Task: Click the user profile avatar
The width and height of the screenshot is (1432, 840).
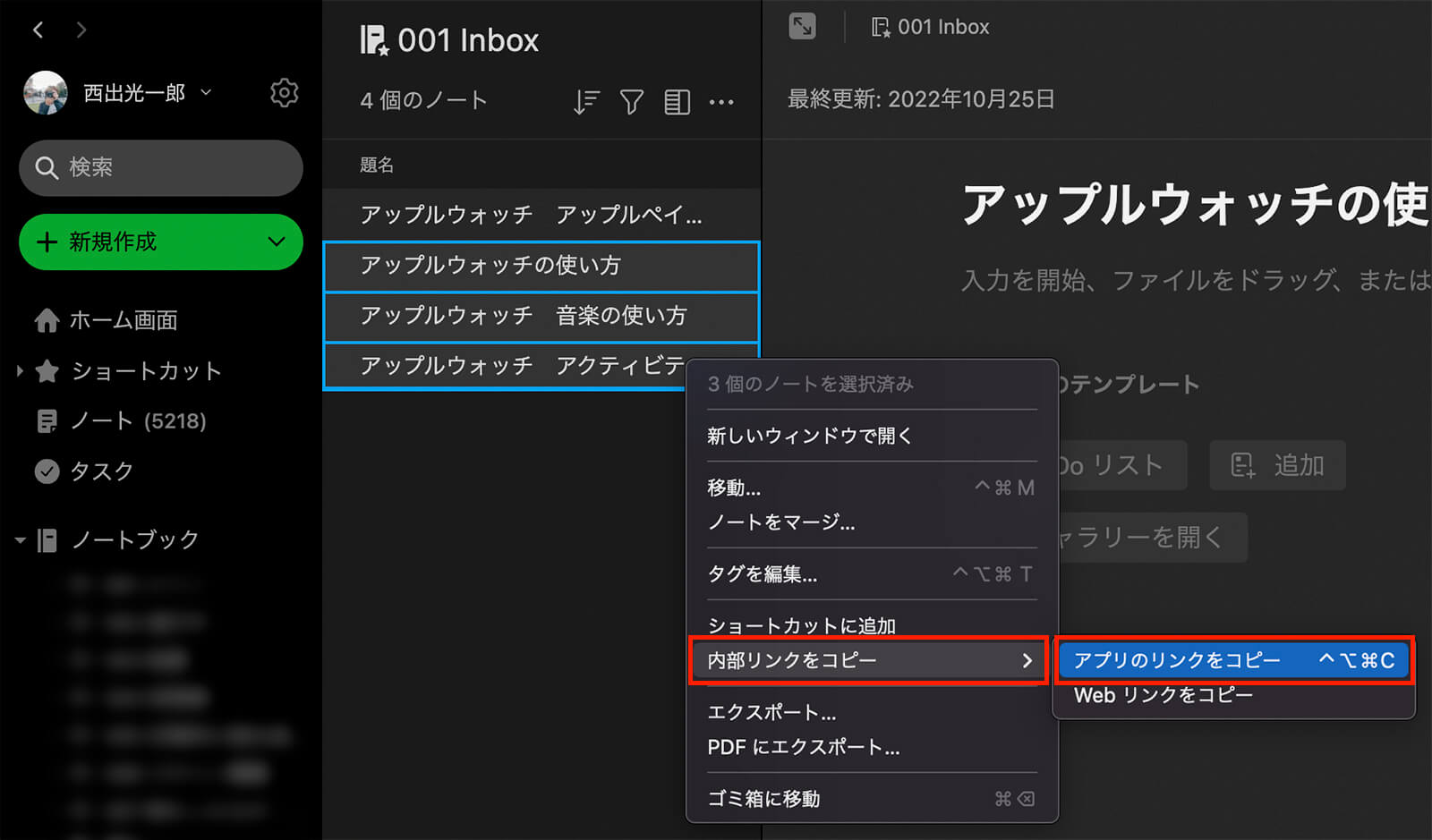Action: [46, 92]
